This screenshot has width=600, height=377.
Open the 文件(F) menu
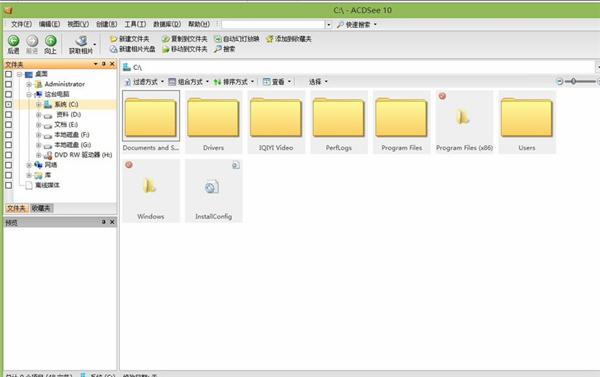click(x=21, y=24)
